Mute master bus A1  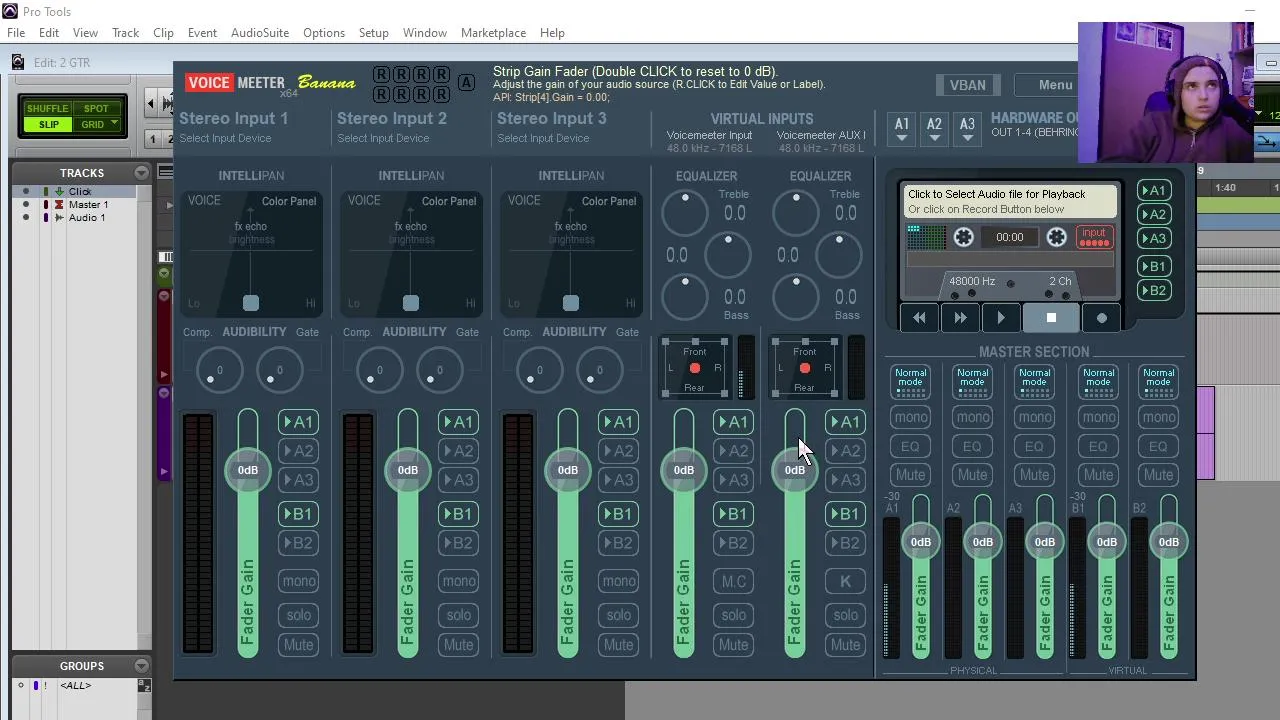coord(910,475)
